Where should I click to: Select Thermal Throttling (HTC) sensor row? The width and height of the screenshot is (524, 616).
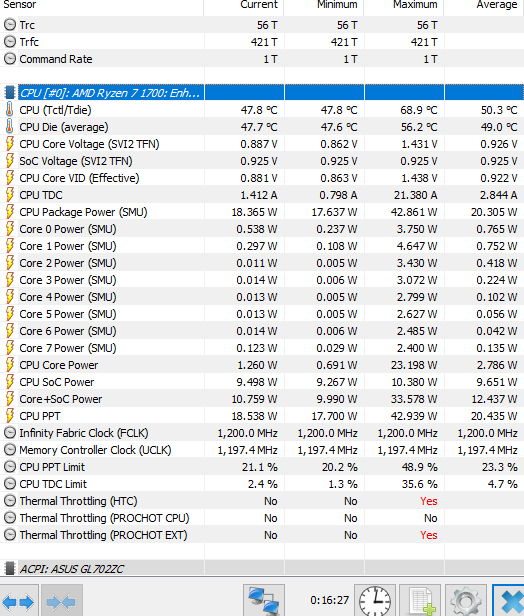coord(262,501)
